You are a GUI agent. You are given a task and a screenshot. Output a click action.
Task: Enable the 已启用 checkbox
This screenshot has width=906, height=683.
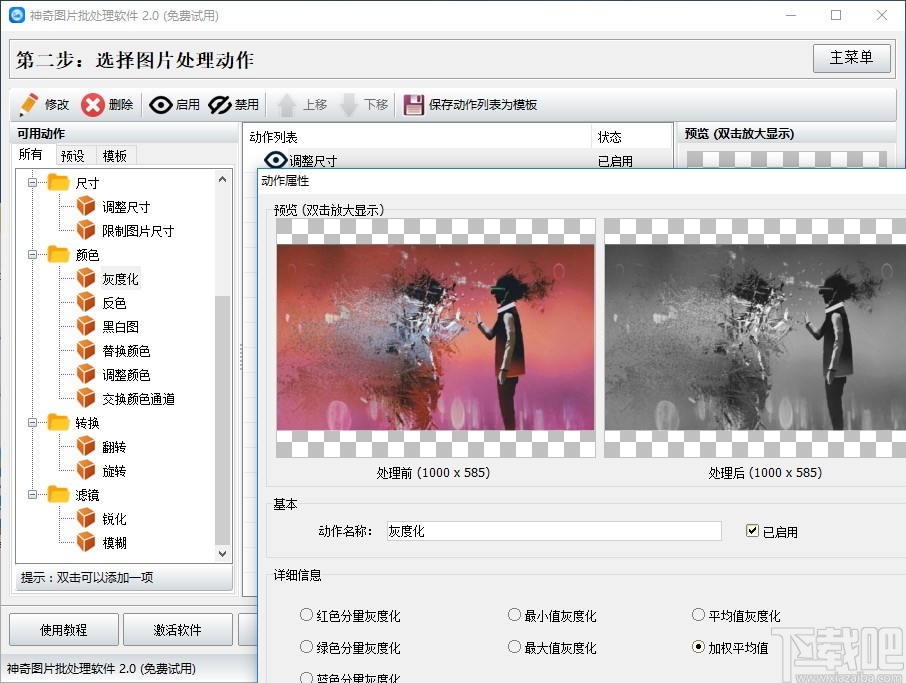pos(753,531)
